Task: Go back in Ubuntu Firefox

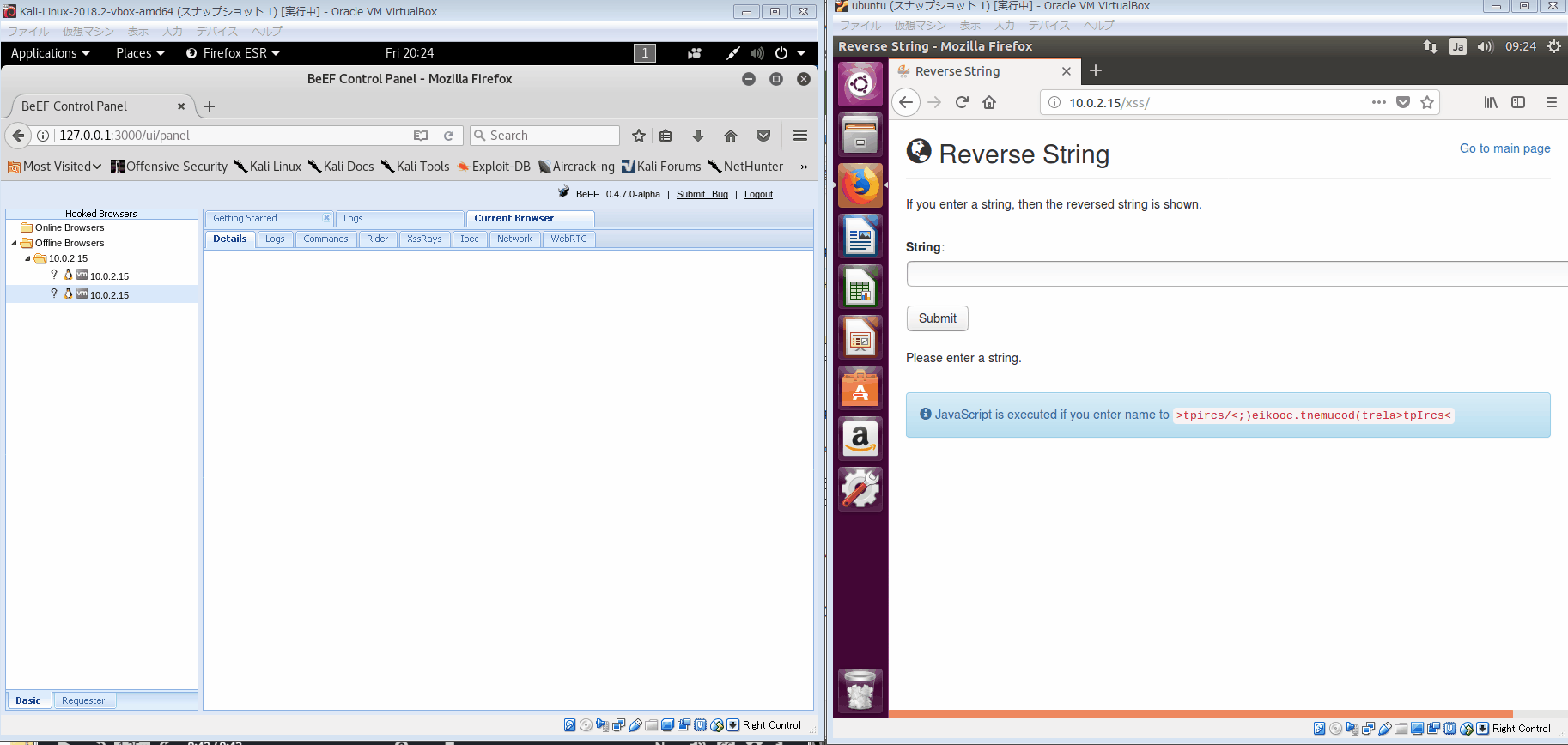Action: 906,102
